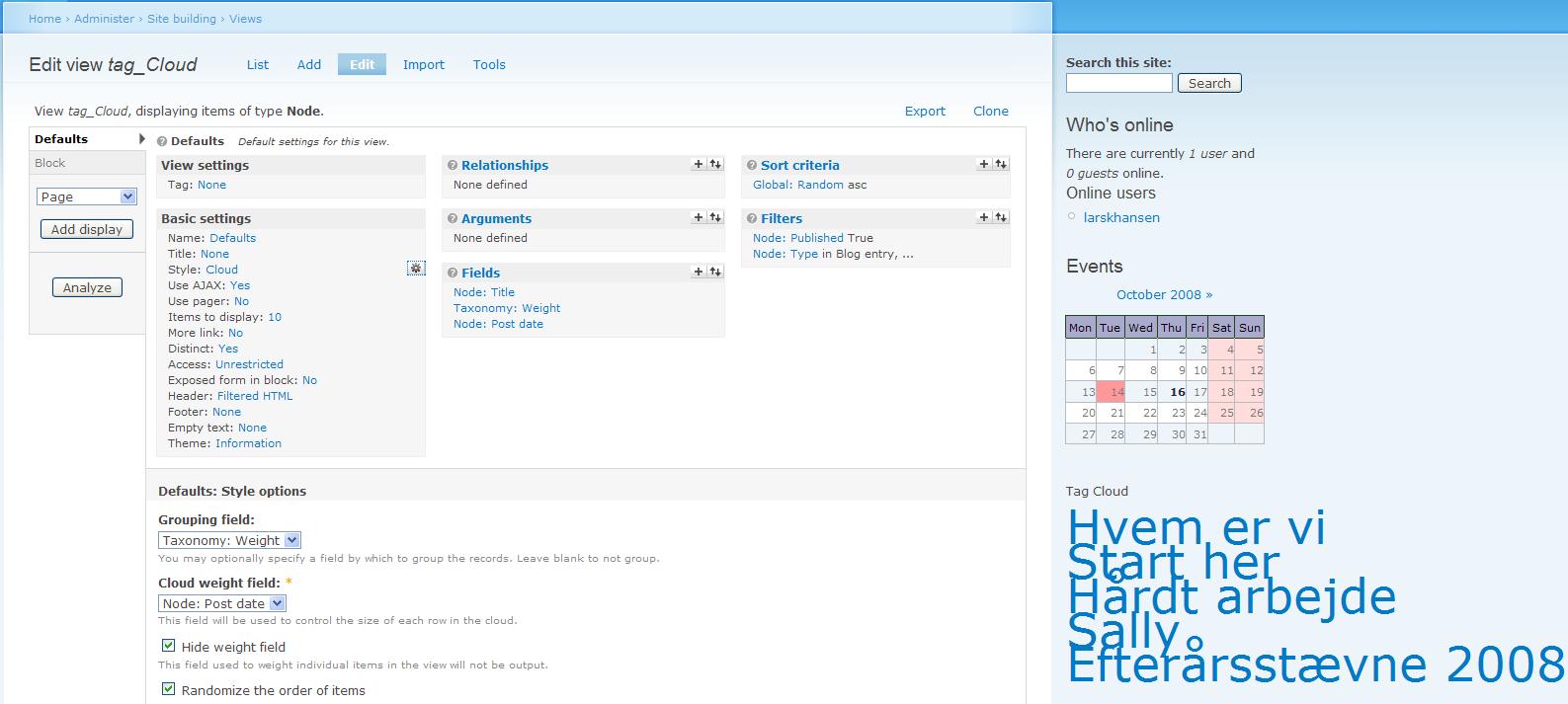Viewport: 1568px width, 704px height.
Task: Open the Page display type dropdown
Action: click(87, 196)
